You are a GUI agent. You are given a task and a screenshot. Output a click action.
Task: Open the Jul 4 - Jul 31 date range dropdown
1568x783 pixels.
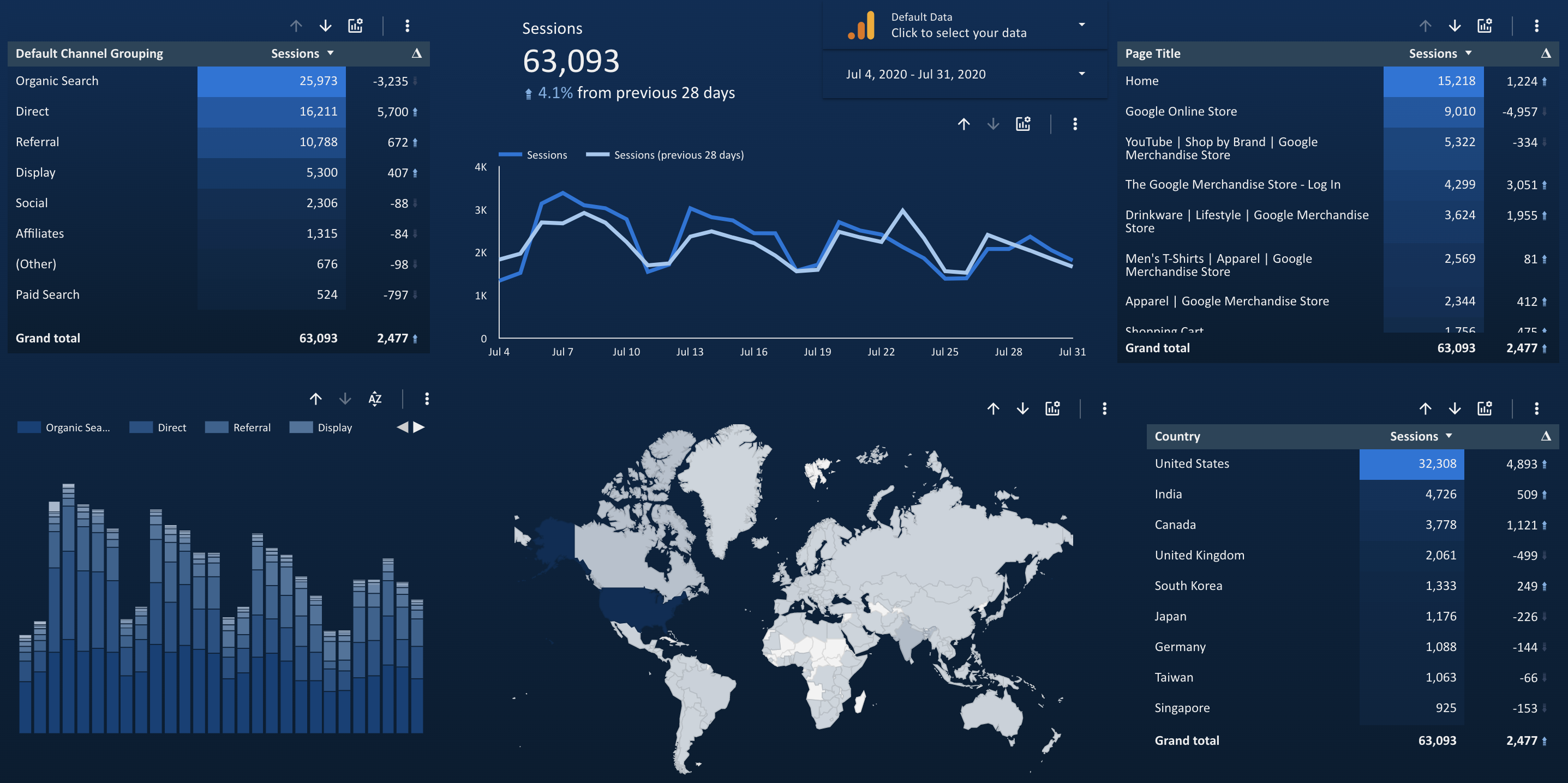click(x=1082, y=74)
